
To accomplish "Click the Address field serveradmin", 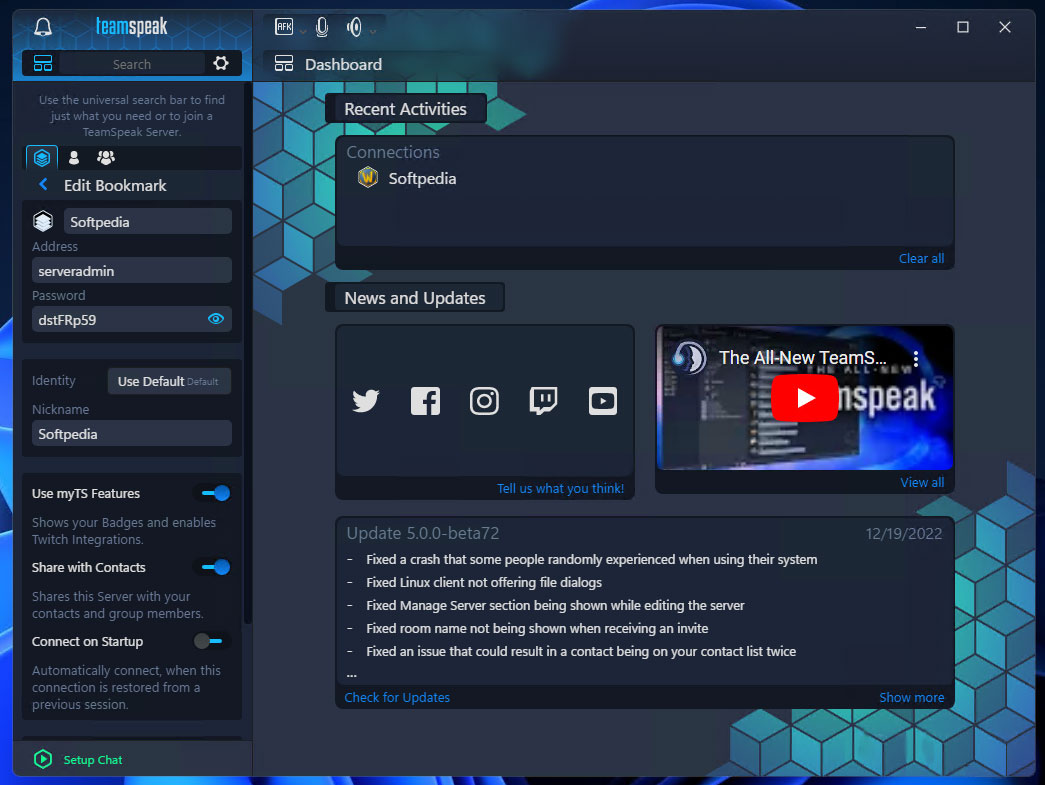I will pos(132,271).
